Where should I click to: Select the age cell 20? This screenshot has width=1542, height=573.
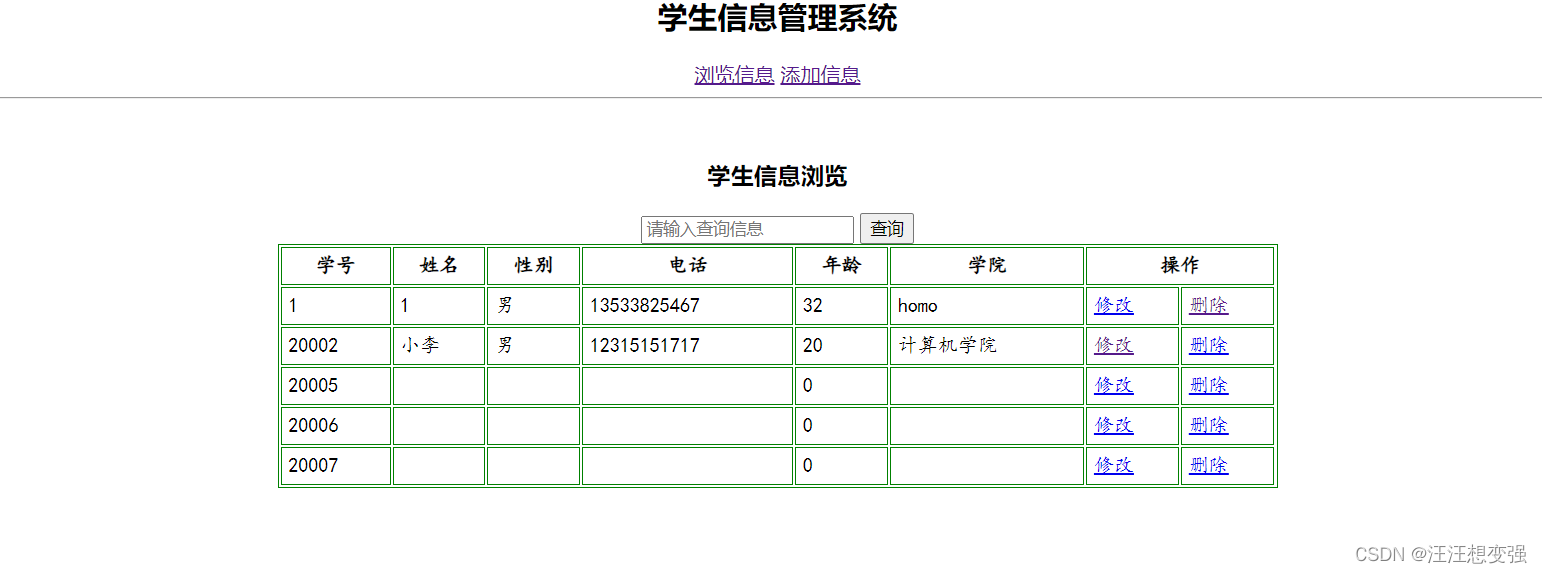[x=841, y=346]
